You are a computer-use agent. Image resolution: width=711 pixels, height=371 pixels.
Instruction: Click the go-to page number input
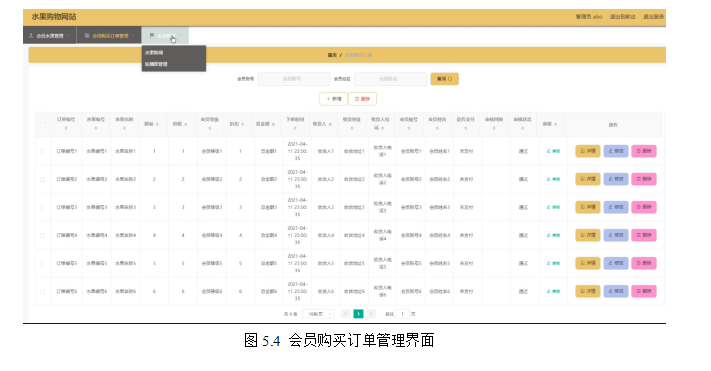[x=402, y=314]
